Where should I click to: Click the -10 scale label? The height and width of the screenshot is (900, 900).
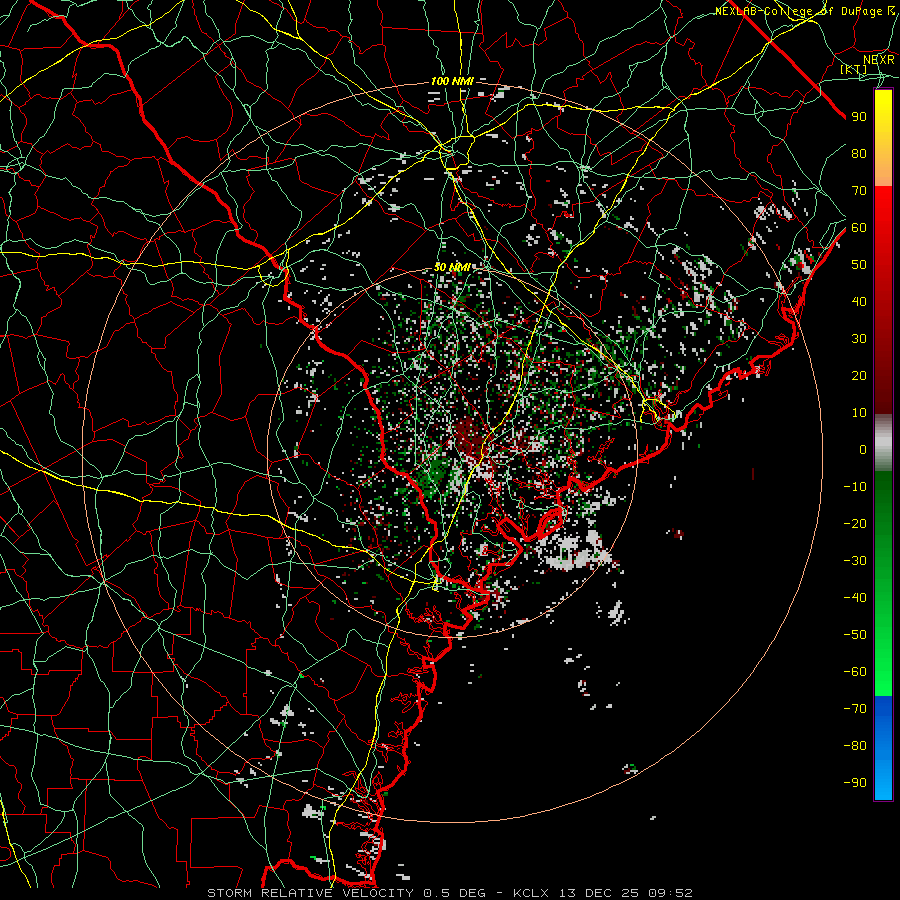pos(855,487)
